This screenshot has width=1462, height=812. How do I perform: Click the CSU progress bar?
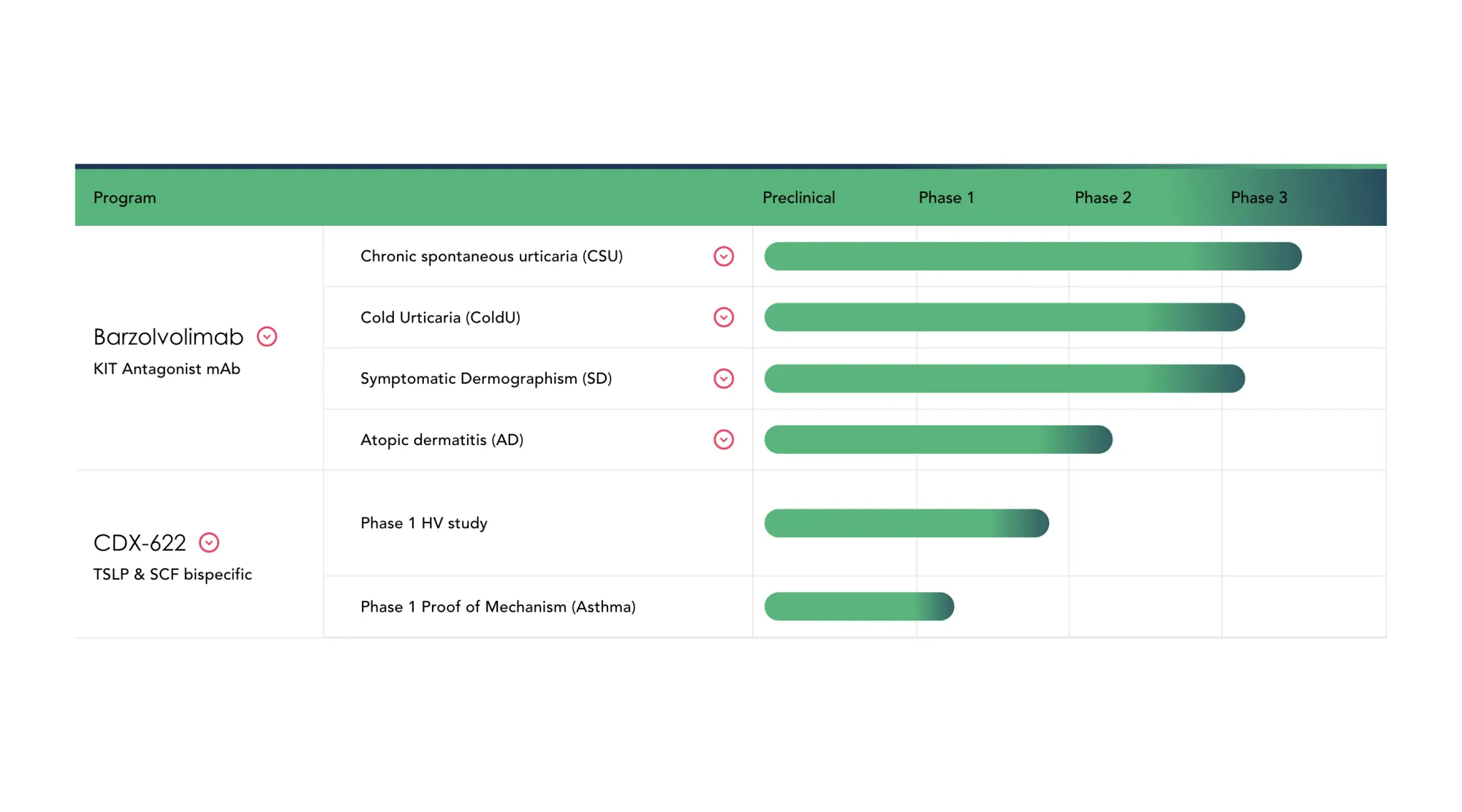click(1033, 257)
